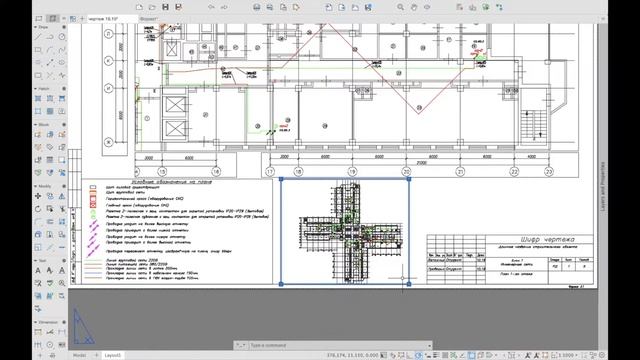Click the Save As icon in toolbar
This screenshot has height=360, width=640.
(178, 7)
